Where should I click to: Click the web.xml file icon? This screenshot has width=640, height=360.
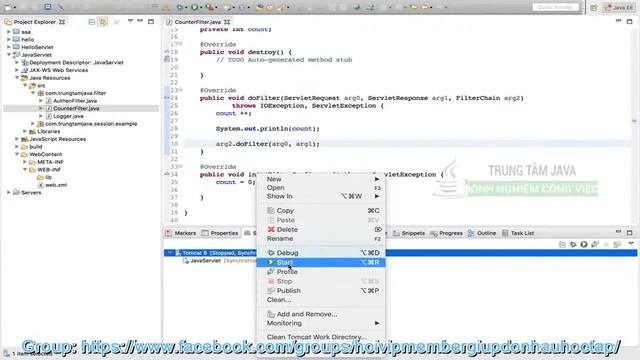point(40,185)
